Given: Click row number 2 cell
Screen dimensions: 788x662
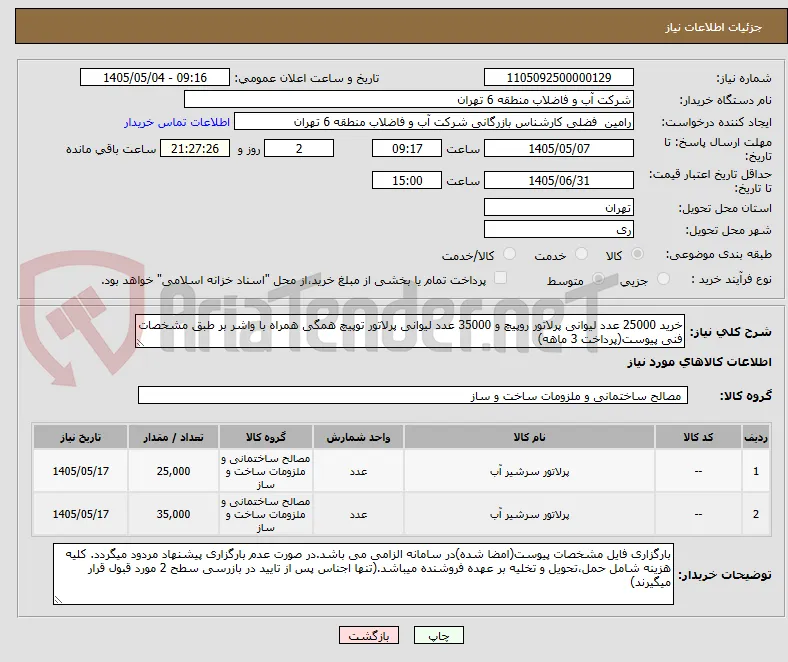Looking at the screenshot, I should 756,514.
